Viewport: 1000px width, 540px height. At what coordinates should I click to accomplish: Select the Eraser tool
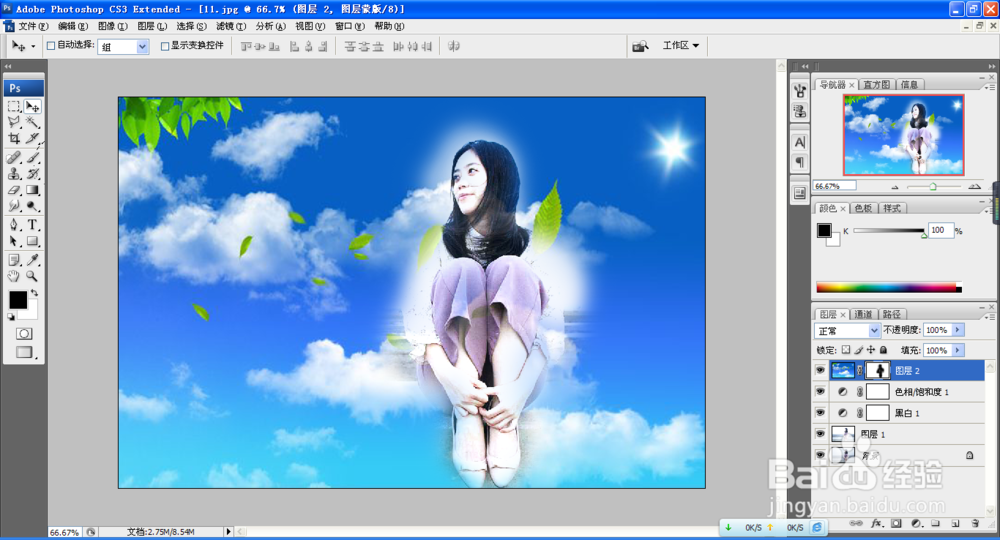coord(14,190)
